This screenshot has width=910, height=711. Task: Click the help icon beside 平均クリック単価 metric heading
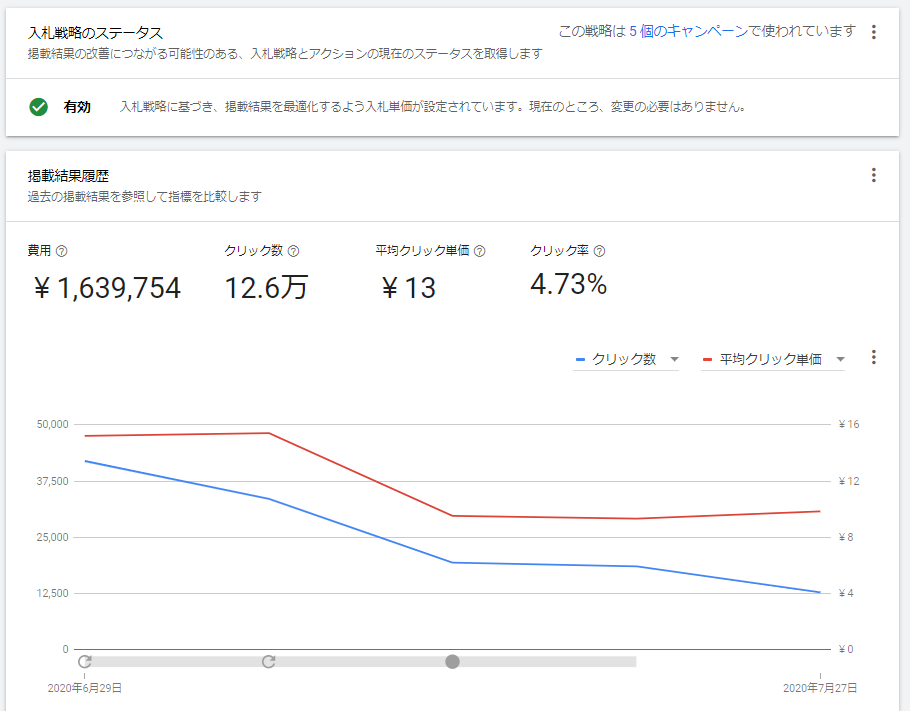click(x=479, y=251)
